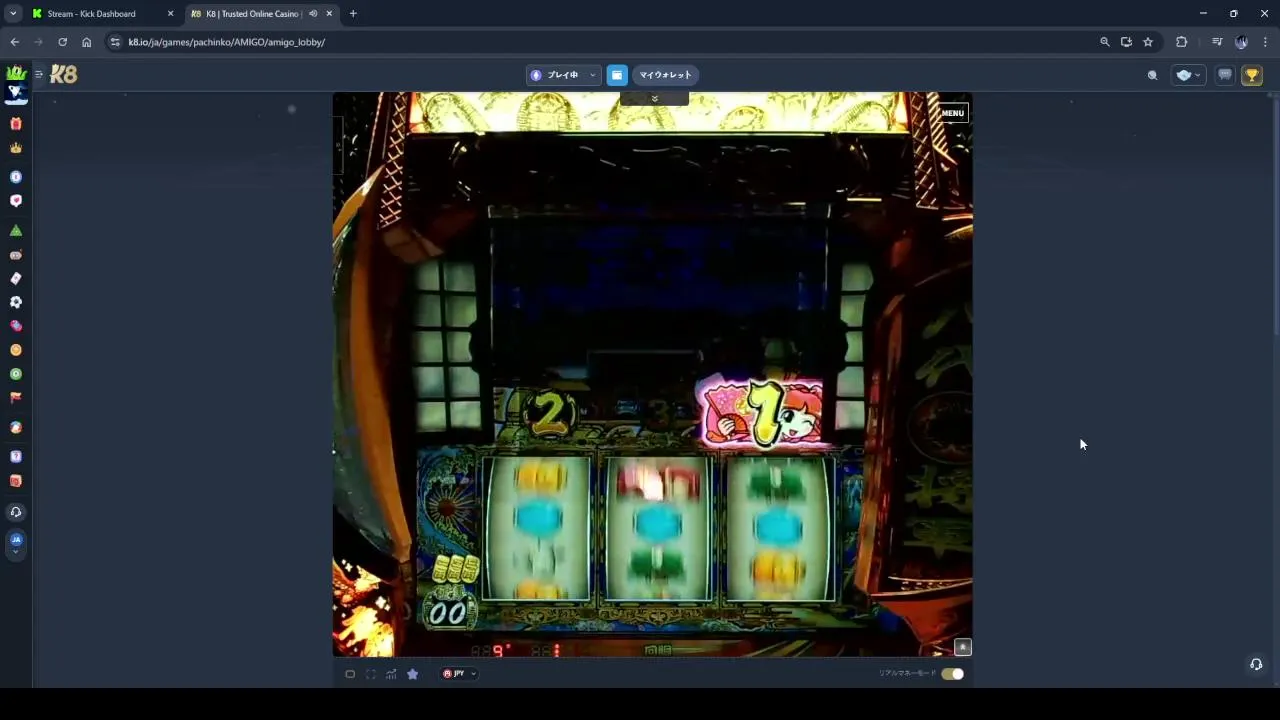The height and width of the screenshot is (720, 1280).
Task: Open game statistics chart icon
Action: tap(391, 674)
